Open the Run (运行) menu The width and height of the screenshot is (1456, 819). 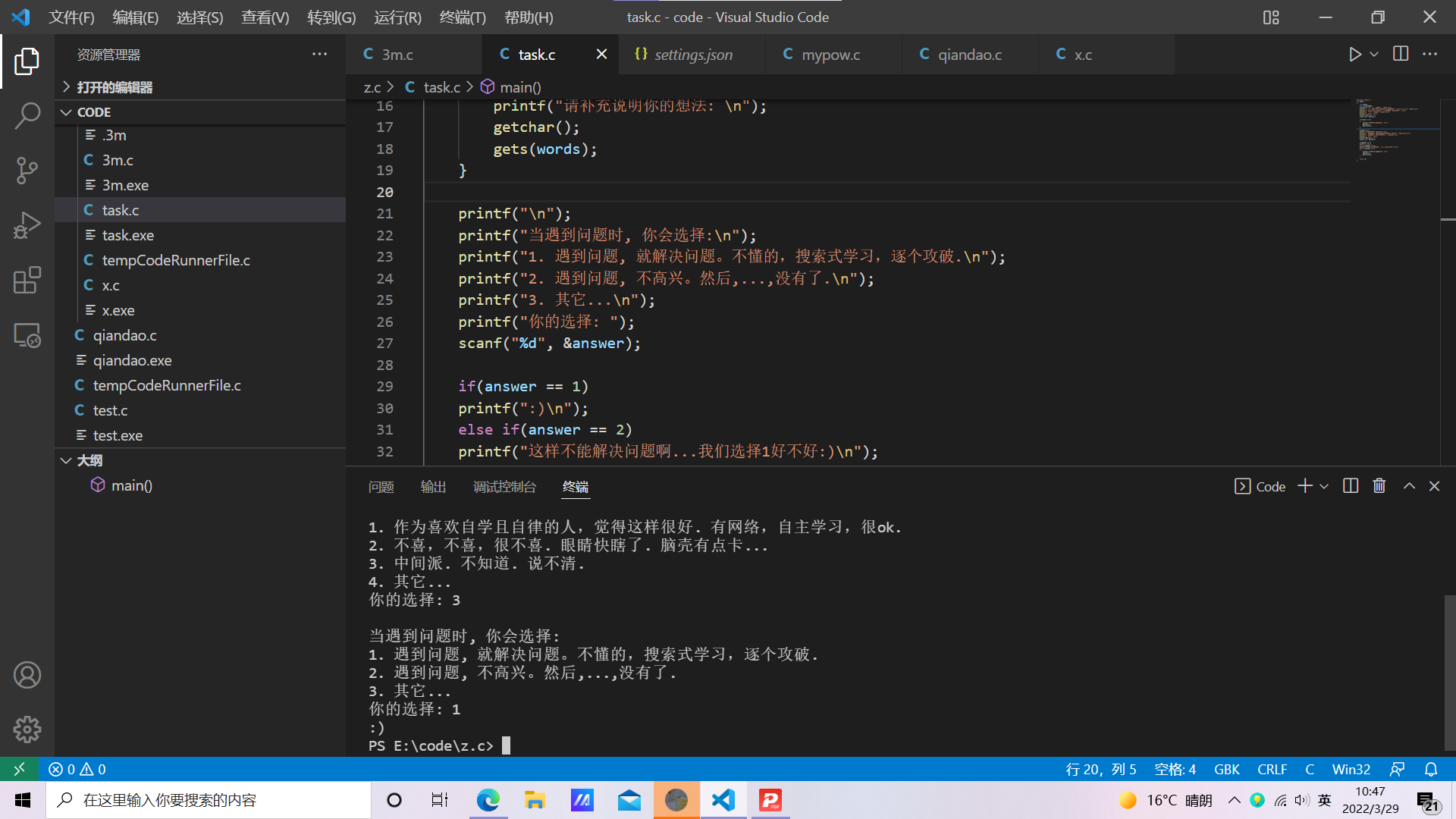coord(397,17)
